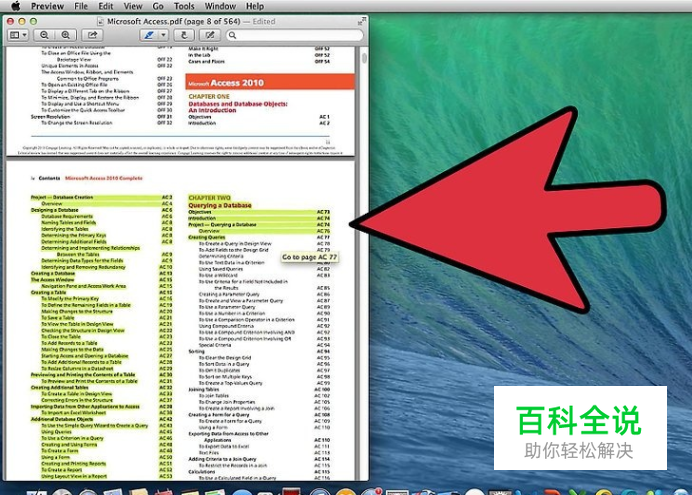Open the Help menu
Image resolution: width=692 pixels, height=495 pixels.
[255, 6]
